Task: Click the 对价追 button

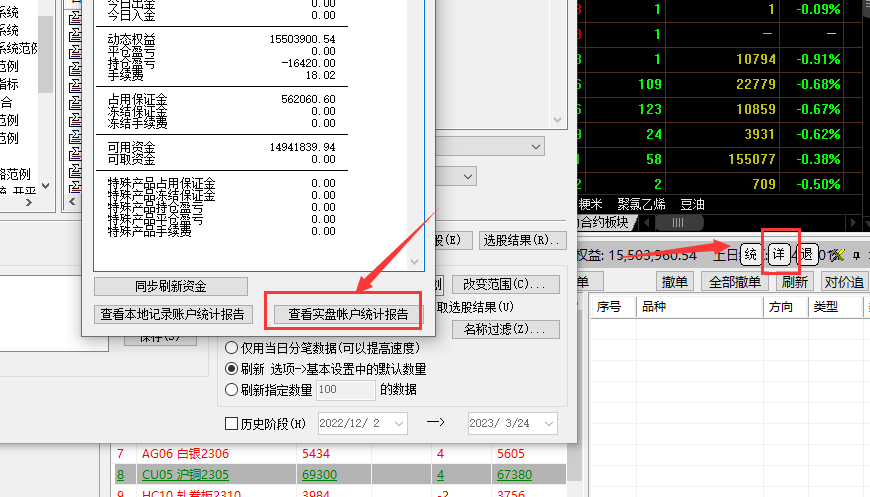Action: pyautogui.click(x=844, y=282)
